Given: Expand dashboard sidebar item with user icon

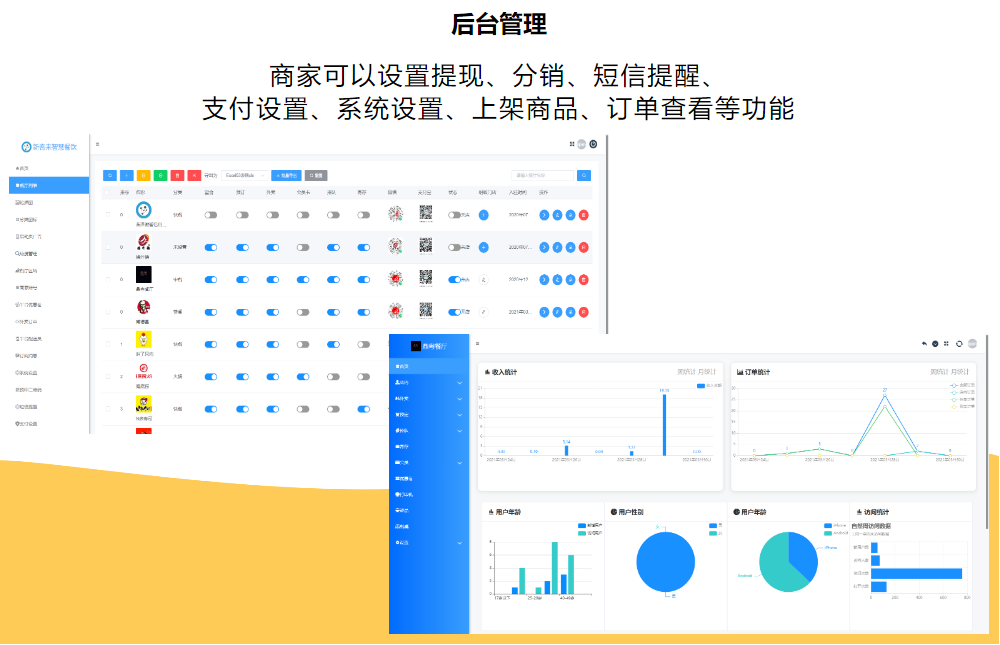Looking at the screenshot, I should click(429, 382).
